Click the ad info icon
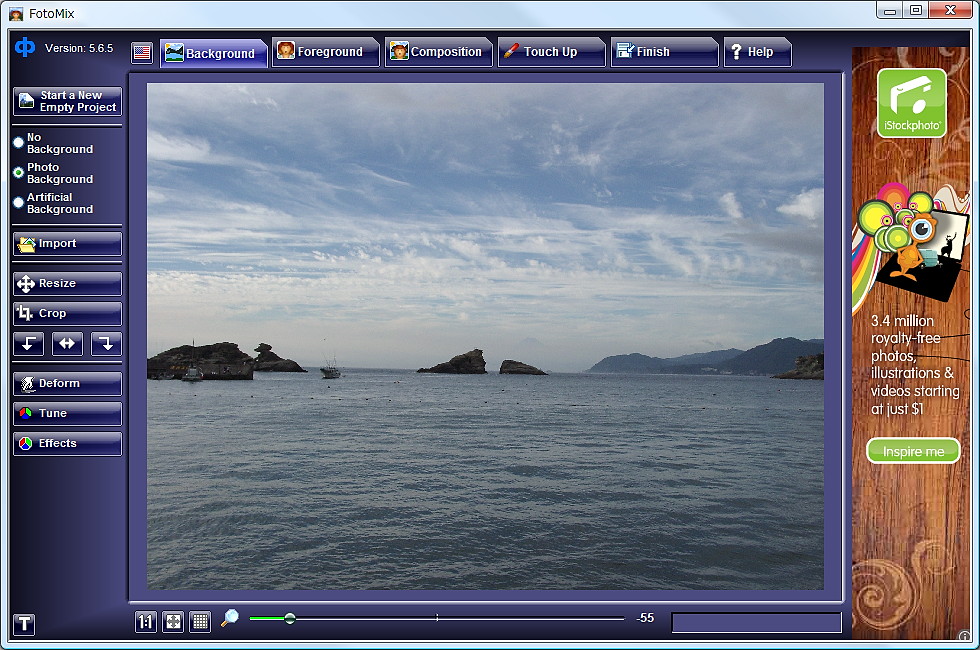Viewport: 980px width, 650px height. tap(964, 635)
